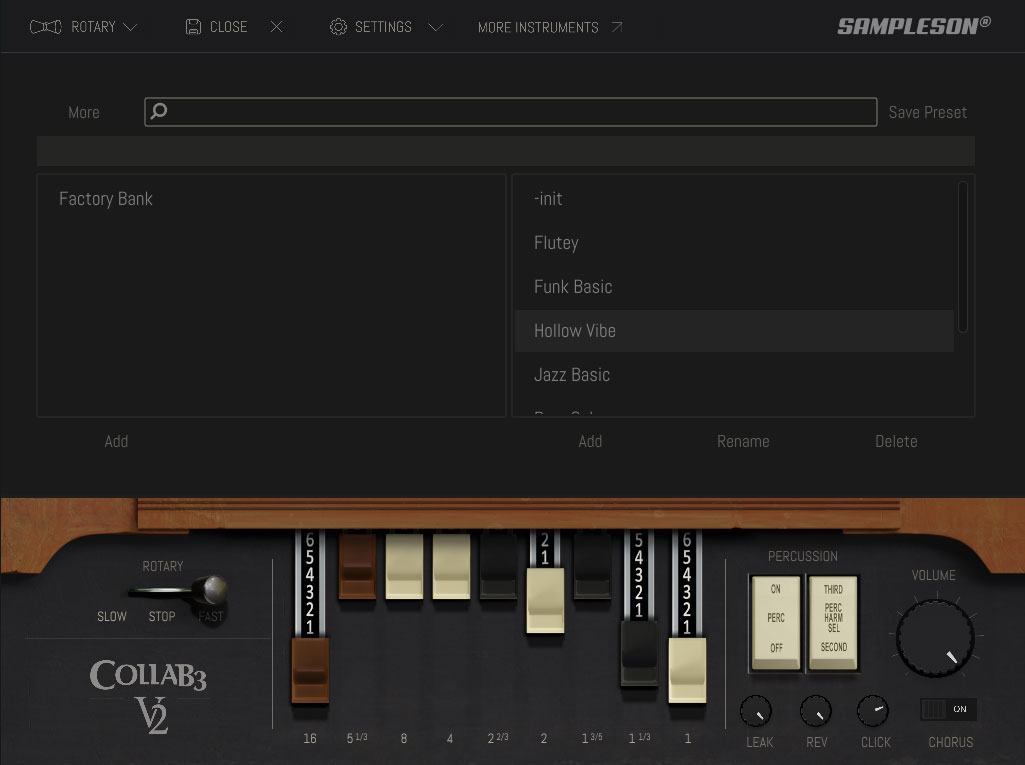Screen dimensions: 1025x765
Task: Click the More button beside search
Action: point(84,112)
